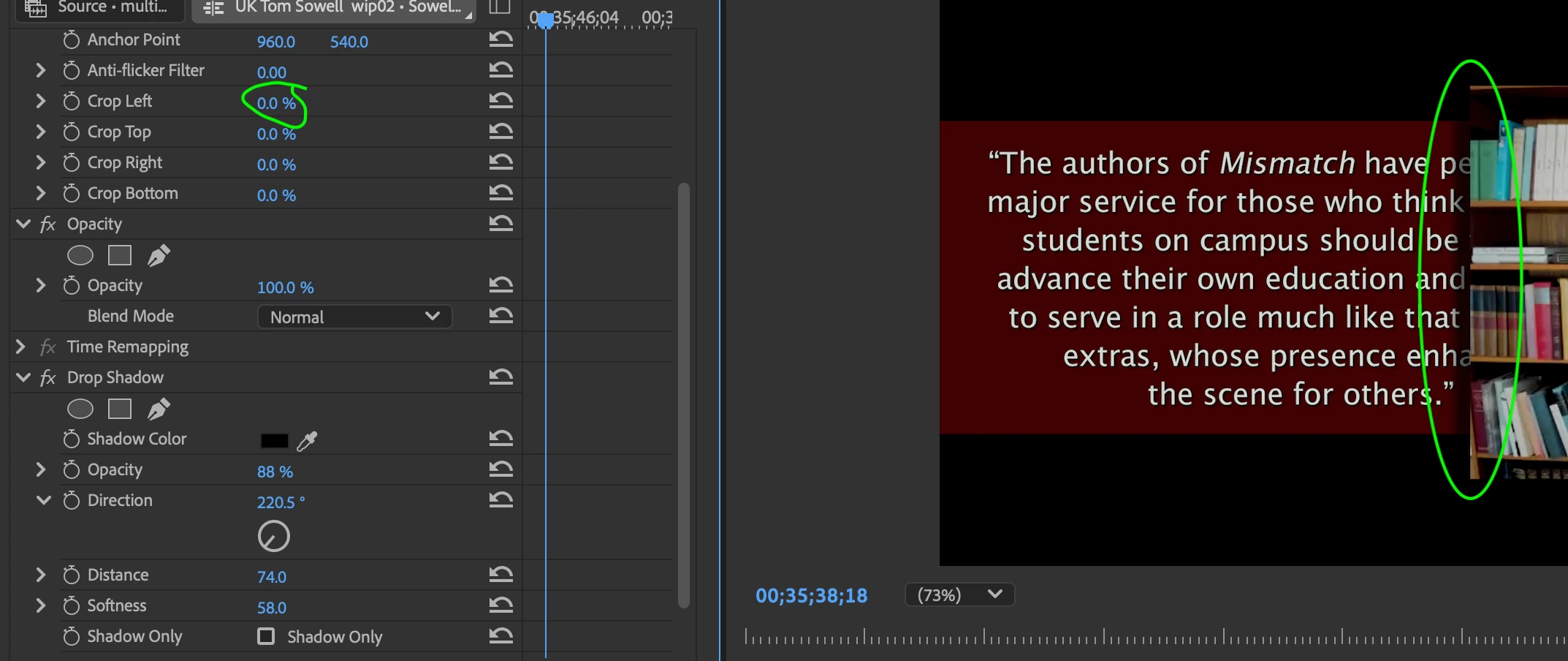Screen dimensions: 1568x661
Task: Reset the Opacity effect
Action: click(x=501, y=223)
